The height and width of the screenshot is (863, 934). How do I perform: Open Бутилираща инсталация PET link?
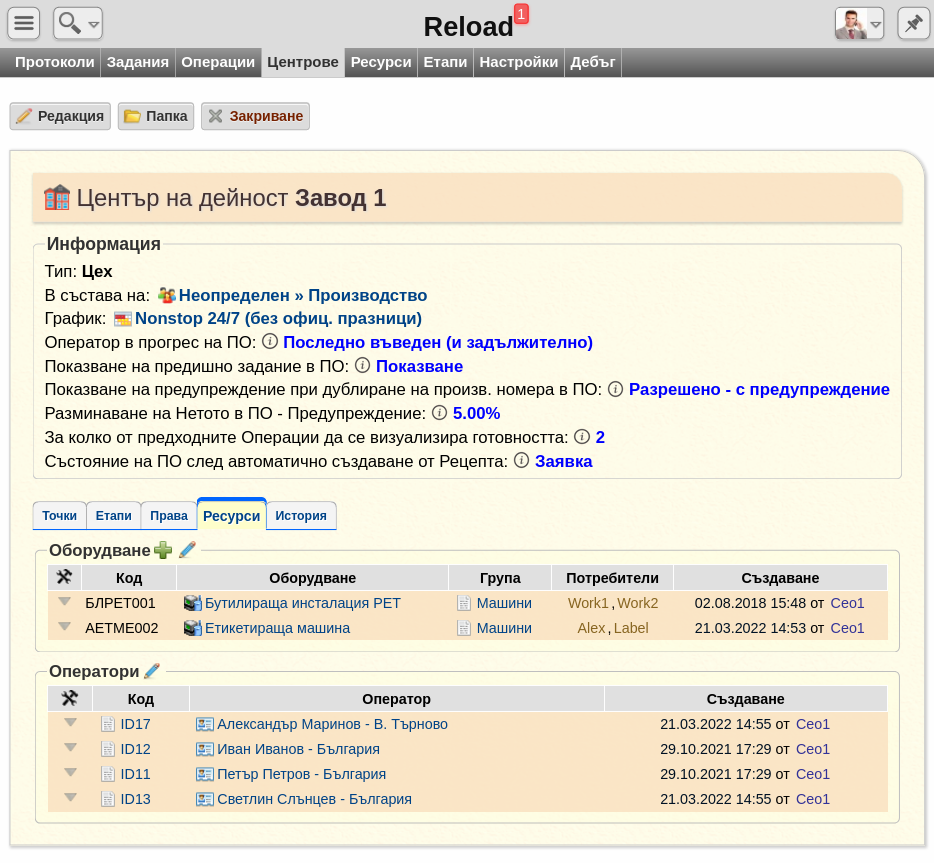coord(303,603)
